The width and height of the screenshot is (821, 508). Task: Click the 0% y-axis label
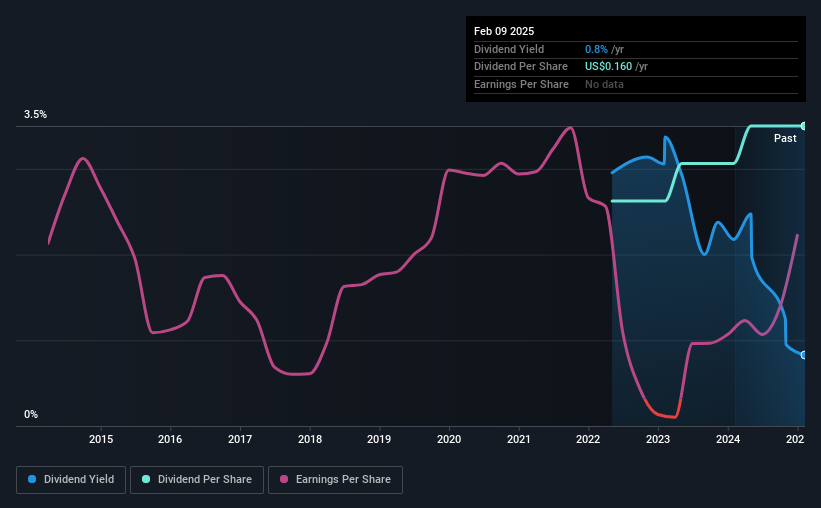tap(31, 415)
